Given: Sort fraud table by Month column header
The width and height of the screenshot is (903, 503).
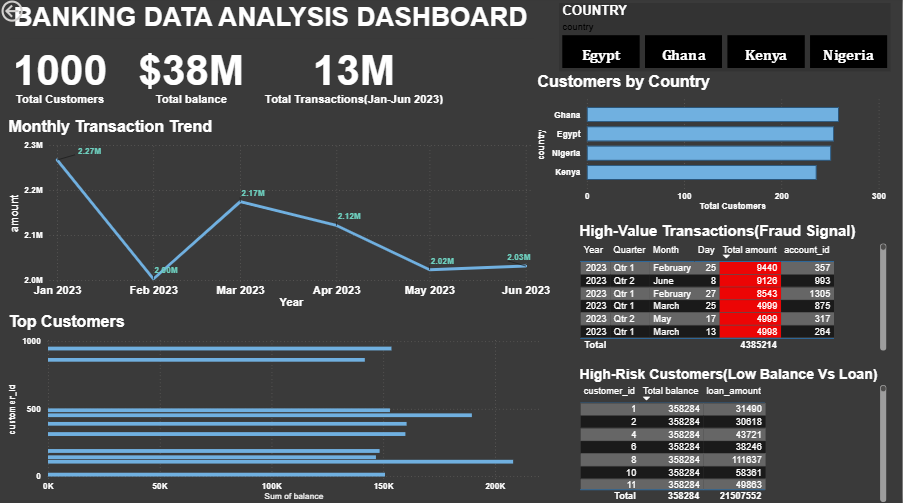Looking at the screenshot, I should 666,249.
